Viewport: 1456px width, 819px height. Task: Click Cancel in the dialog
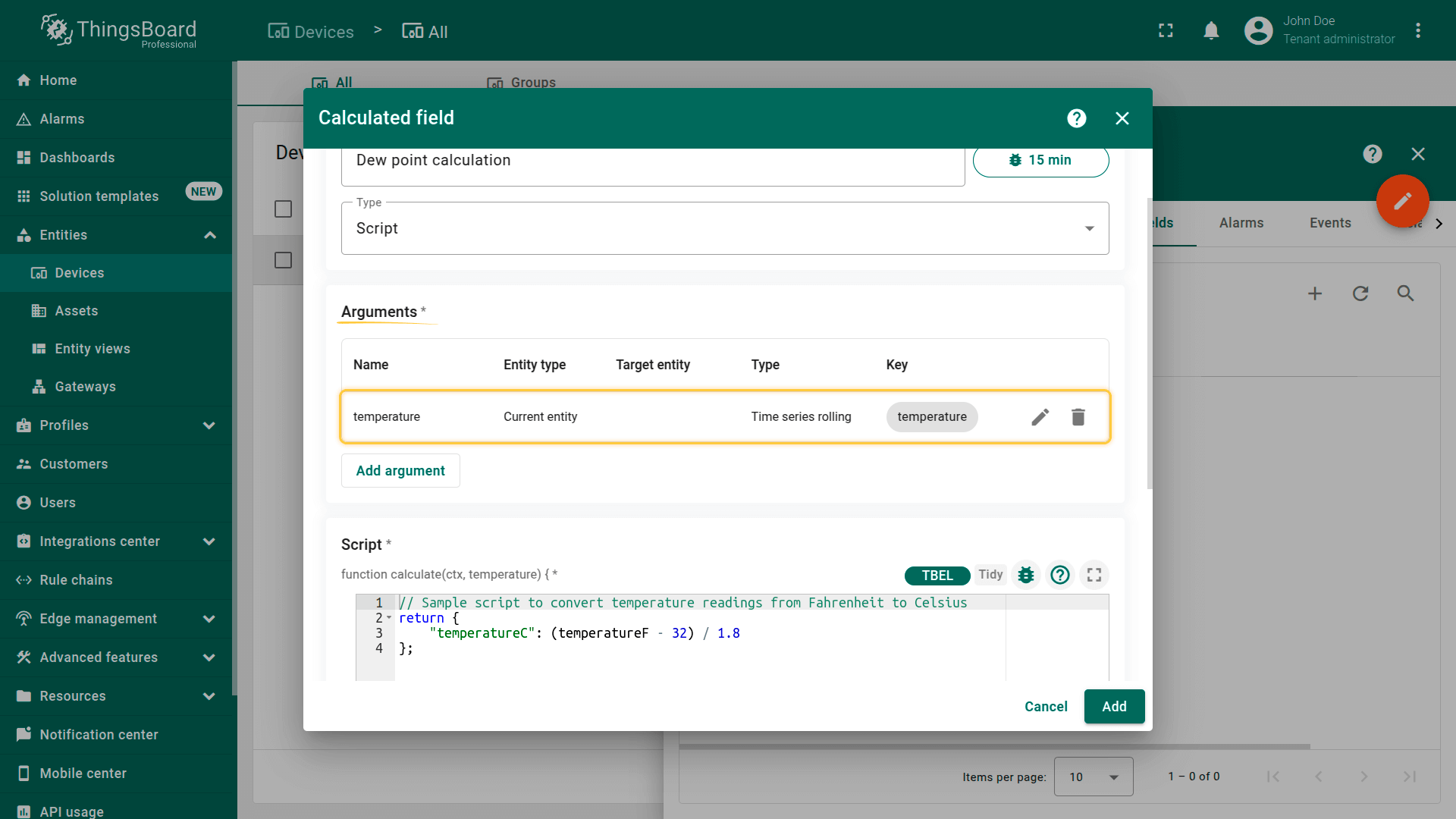coord(1045,707)
